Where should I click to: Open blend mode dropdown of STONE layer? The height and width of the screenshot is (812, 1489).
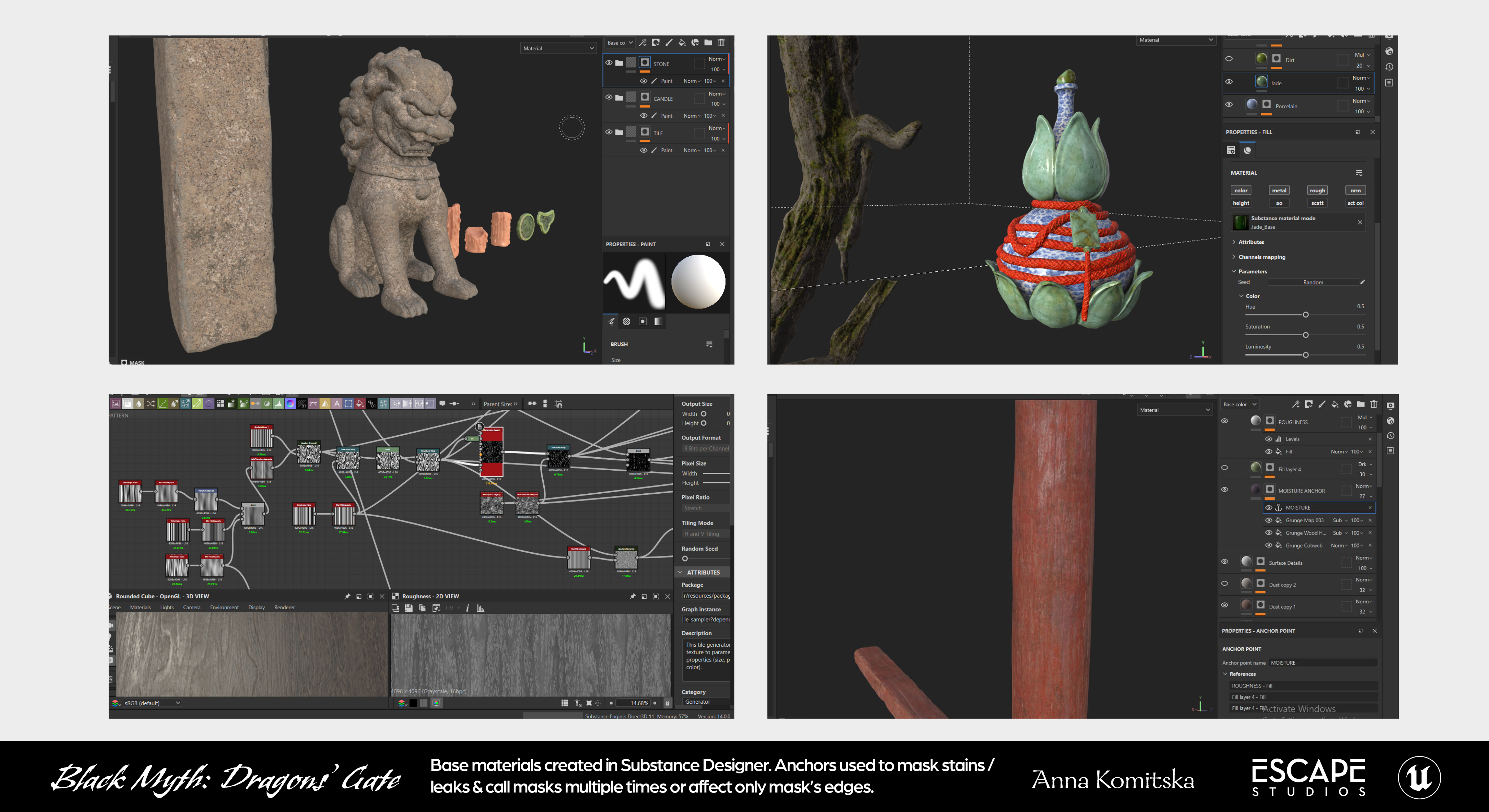(717, 59)
